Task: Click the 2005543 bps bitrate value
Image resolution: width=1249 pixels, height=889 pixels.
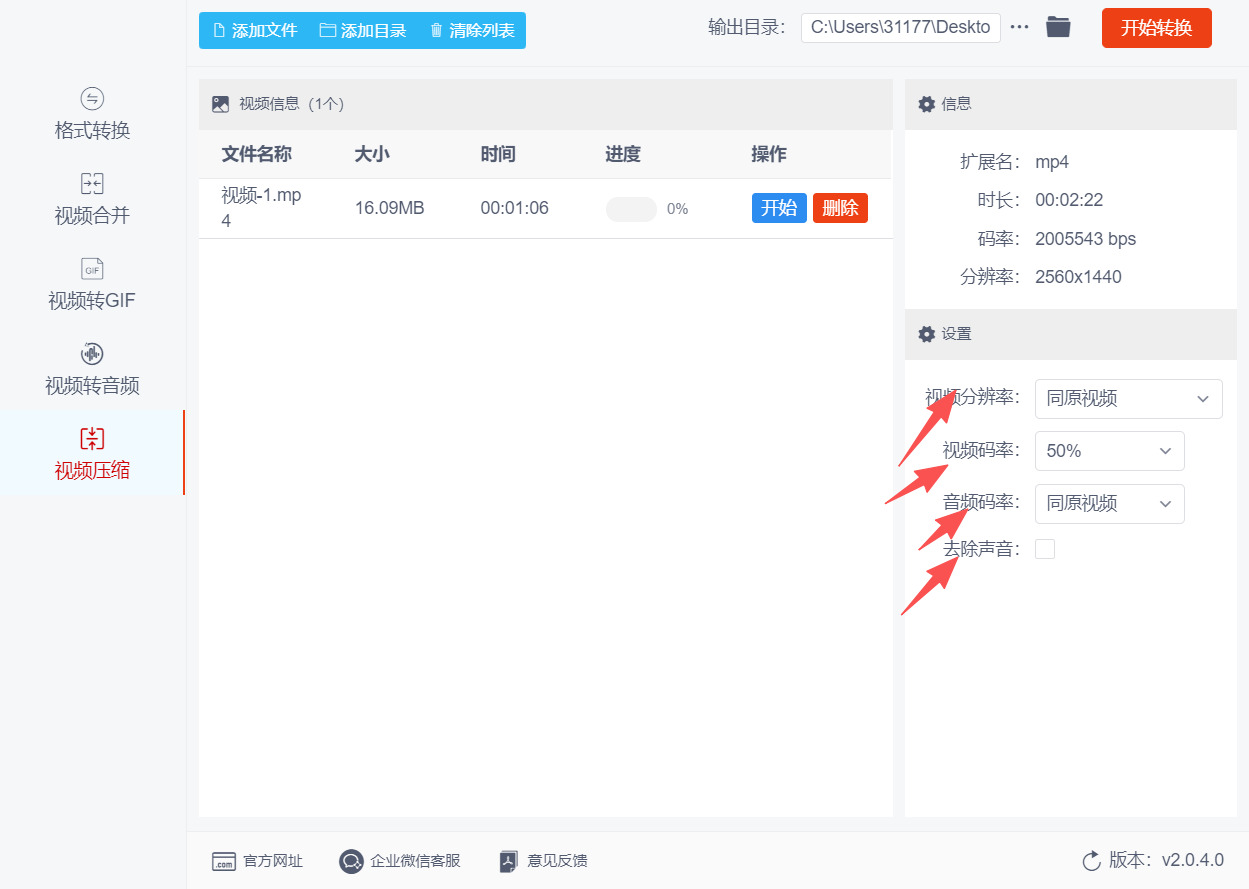Action: [1086, 239]
